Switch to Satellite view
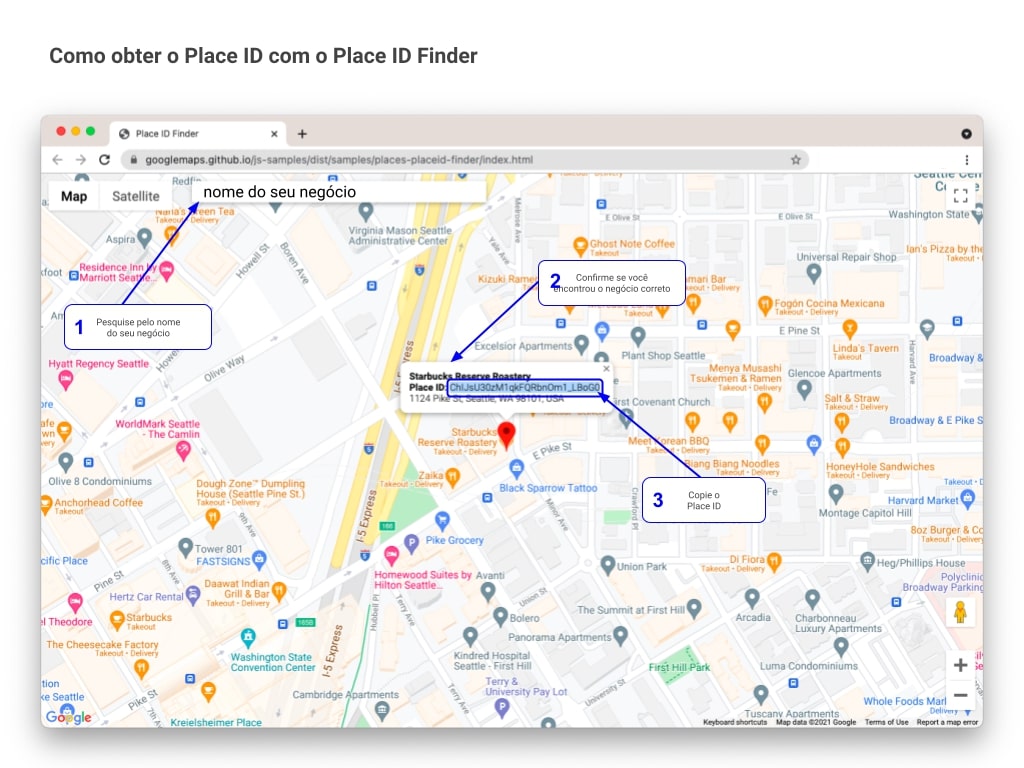The width and height of the screenshot is (1024, 768). [x=136, y=196]
